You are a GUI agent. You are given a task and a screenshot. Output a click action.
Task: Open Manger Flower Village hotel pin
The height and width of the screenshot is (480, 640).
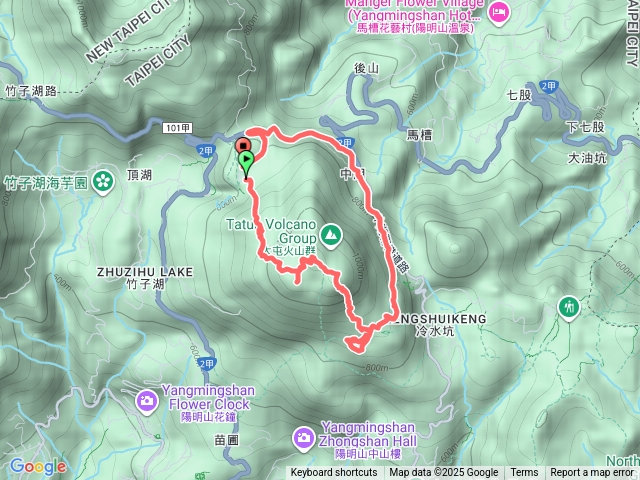tap(499, 13)
